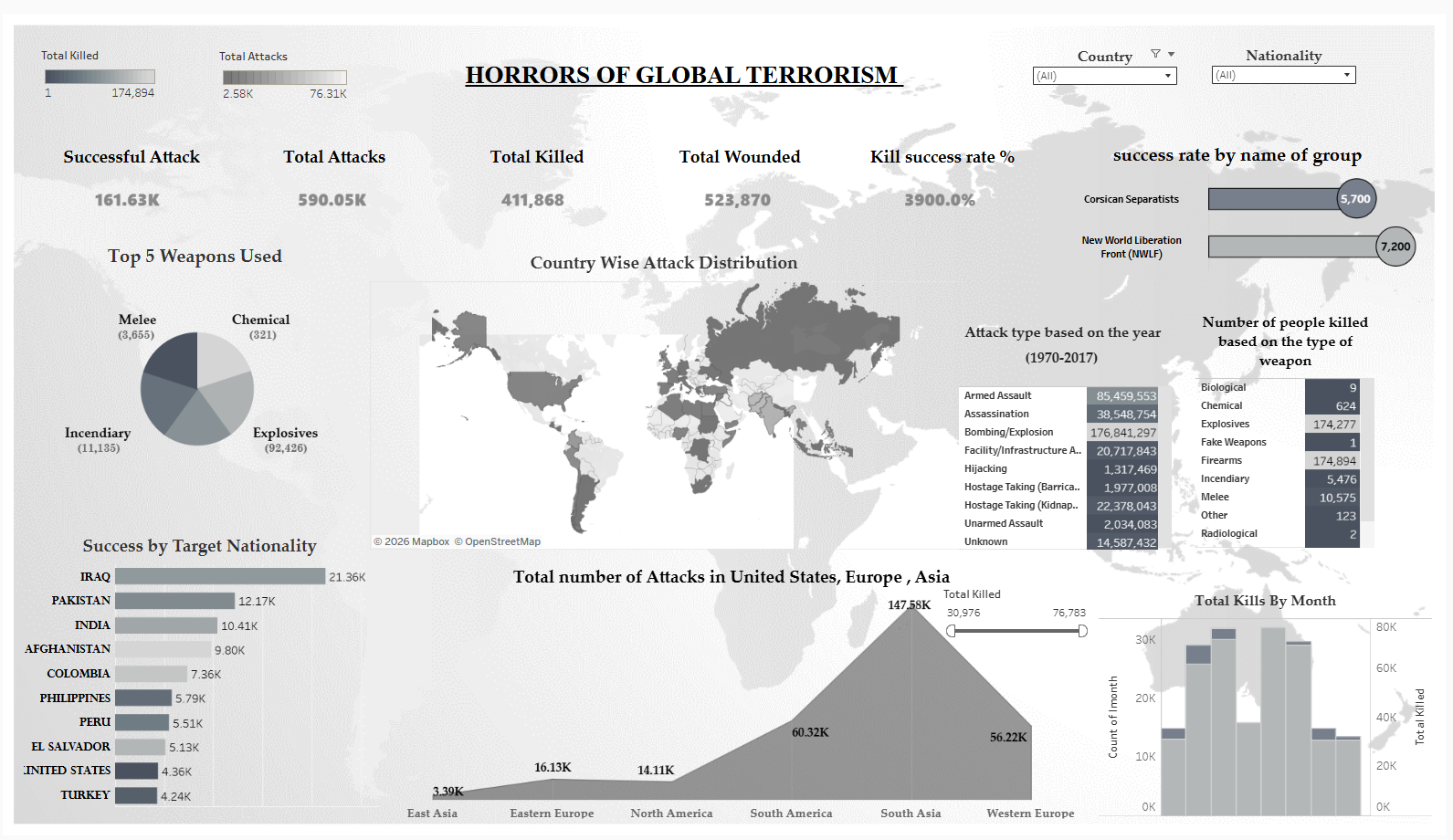Click the Biological weapon value 9
The height and width of the screenshot is (840, 1453).
pos(1332,388)
